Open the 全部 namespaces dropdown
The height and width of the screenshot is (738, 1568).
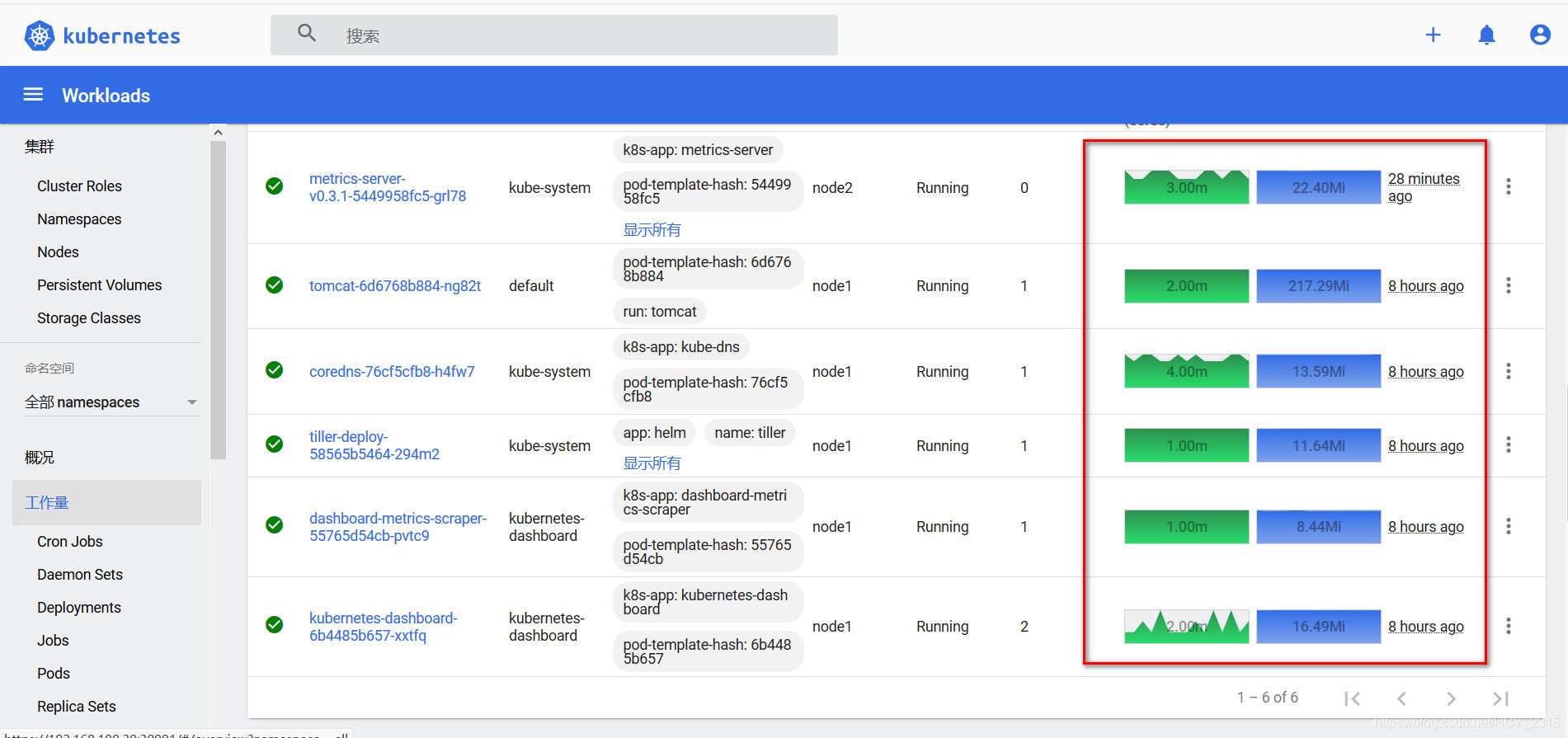point(112,402)
